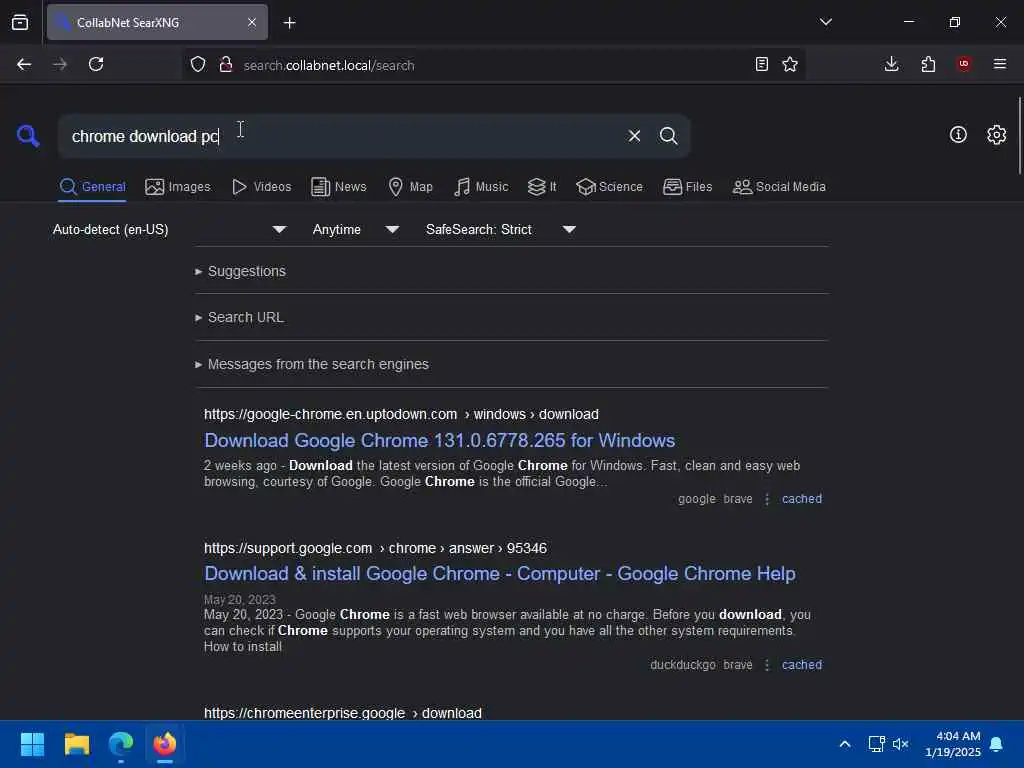This screenshot has width=1024, height=768.
Task: Open taskbar network status icon
Action: 876,744
